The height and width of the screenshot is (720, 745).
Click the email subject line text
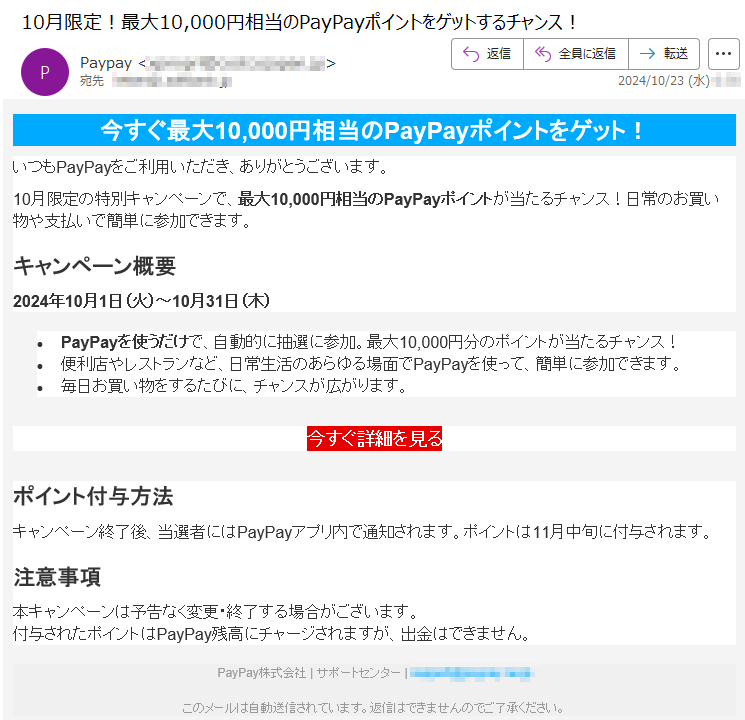(299, 22)
